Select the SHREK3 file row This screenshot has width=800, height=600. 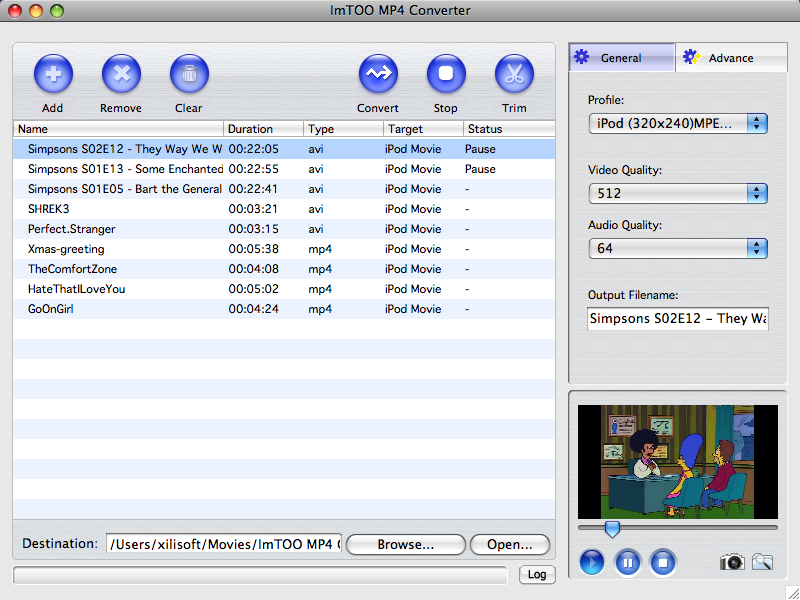click(x=284, y=209)
